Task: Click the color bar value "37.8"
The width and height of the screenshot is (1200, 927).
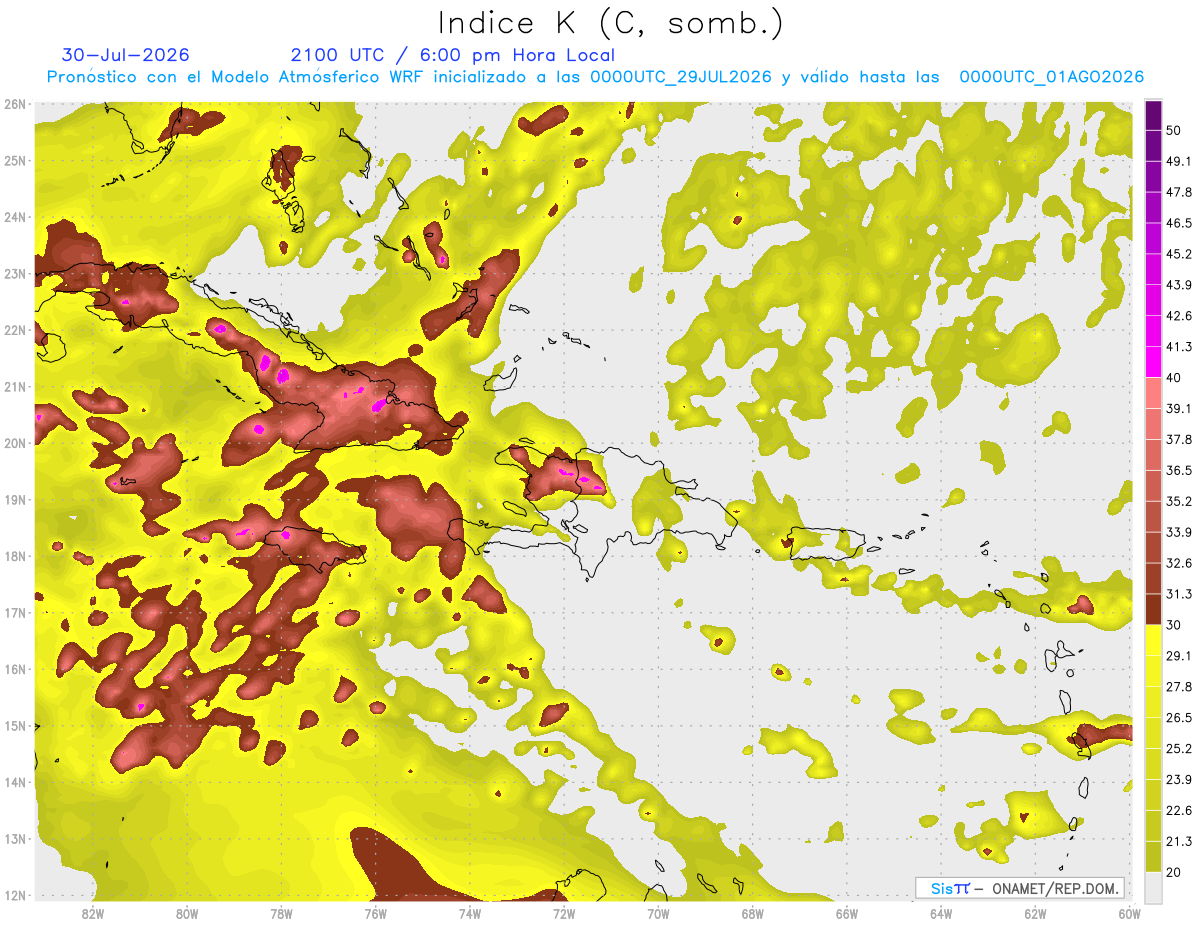Action: point(1178,439)
